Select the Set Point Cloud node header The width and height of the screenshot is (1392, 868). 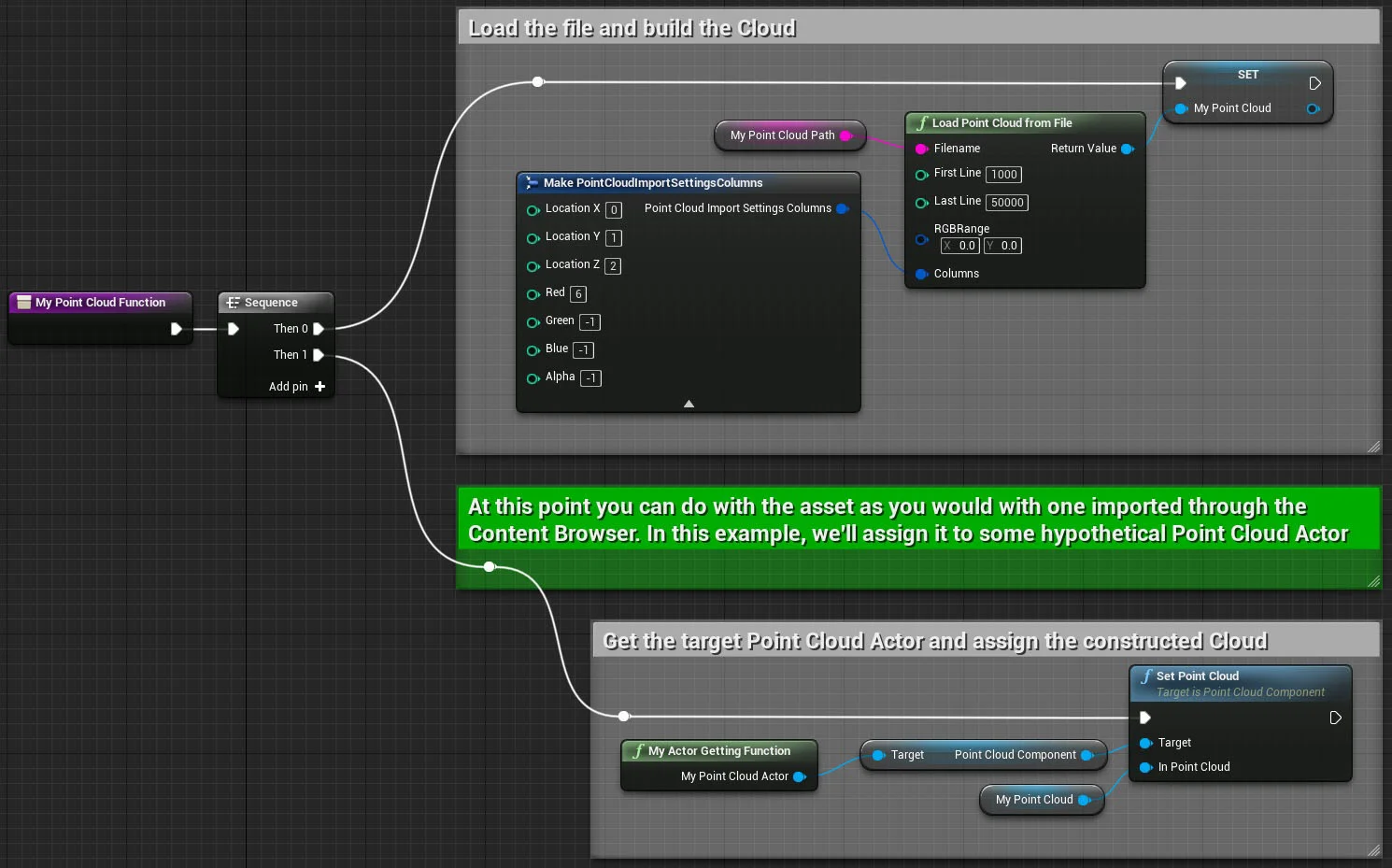[1241, 684]
